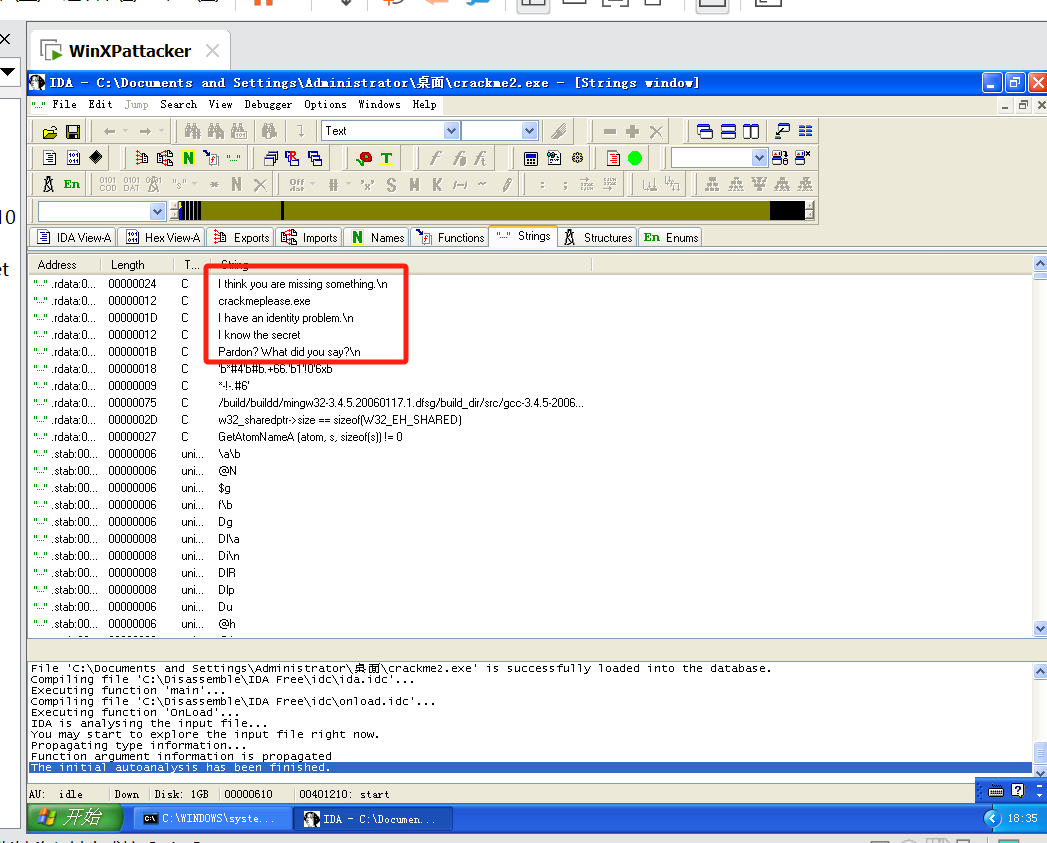Click the stacked windows segments icon
Screen dimensions: 1047x843
(315, 158)
